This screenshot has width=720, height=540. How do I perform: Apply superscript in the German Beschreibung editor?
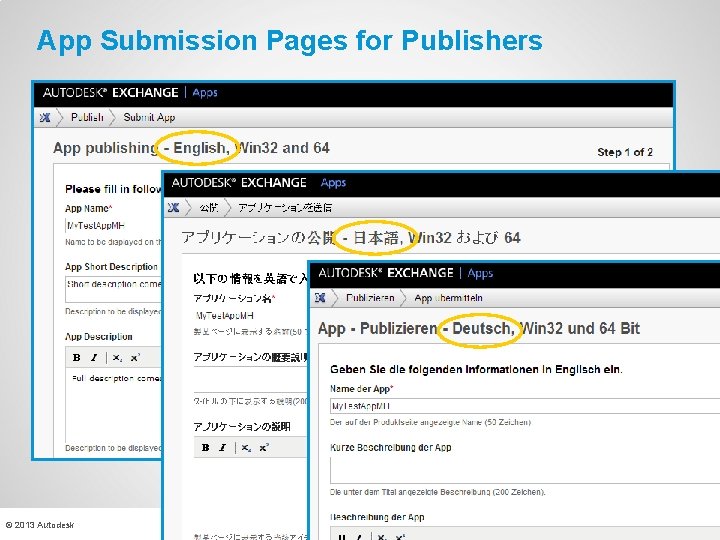pyautogui.click(x=400, y=536)
